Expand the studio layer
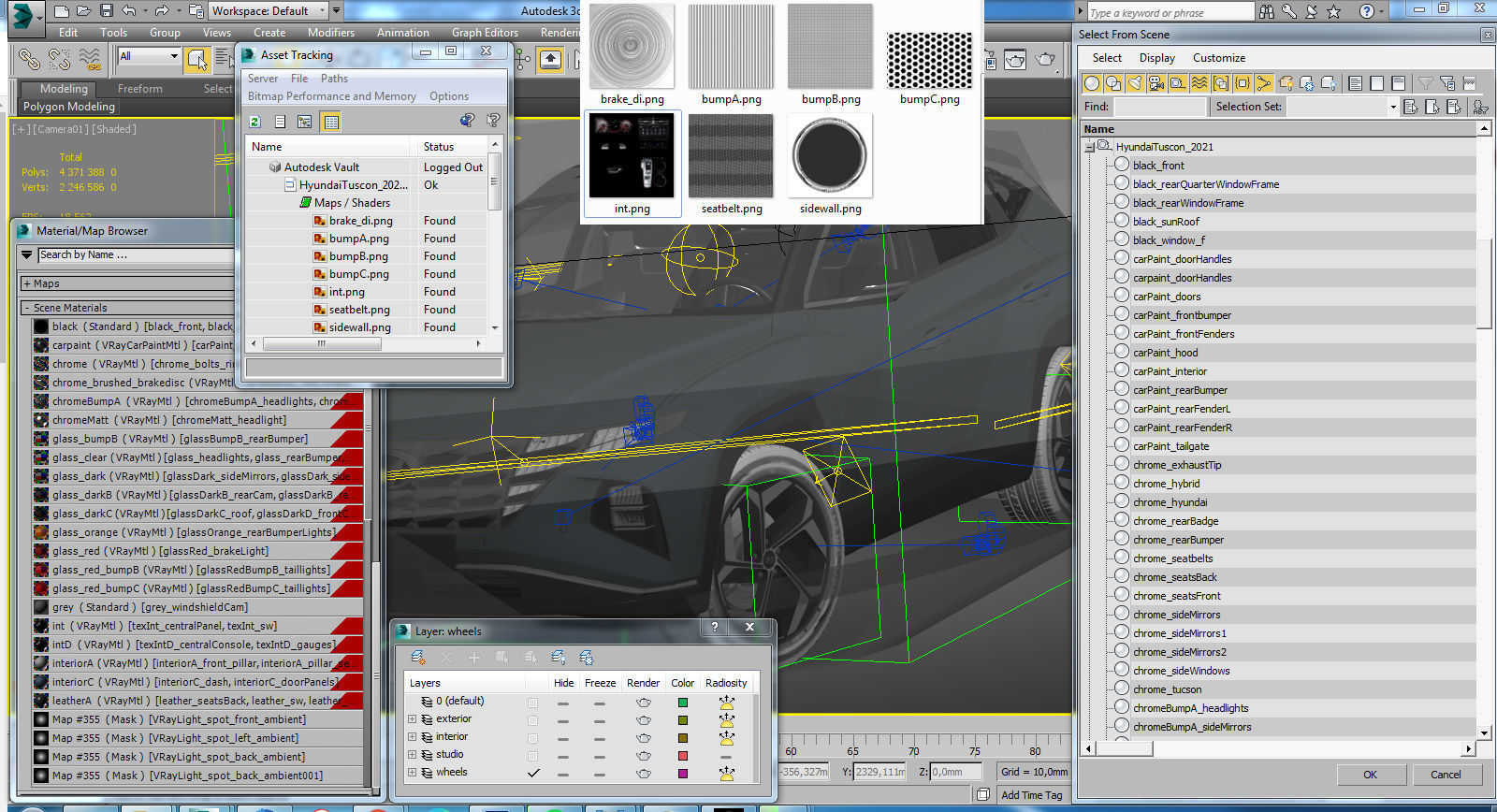 coord(412,755)
